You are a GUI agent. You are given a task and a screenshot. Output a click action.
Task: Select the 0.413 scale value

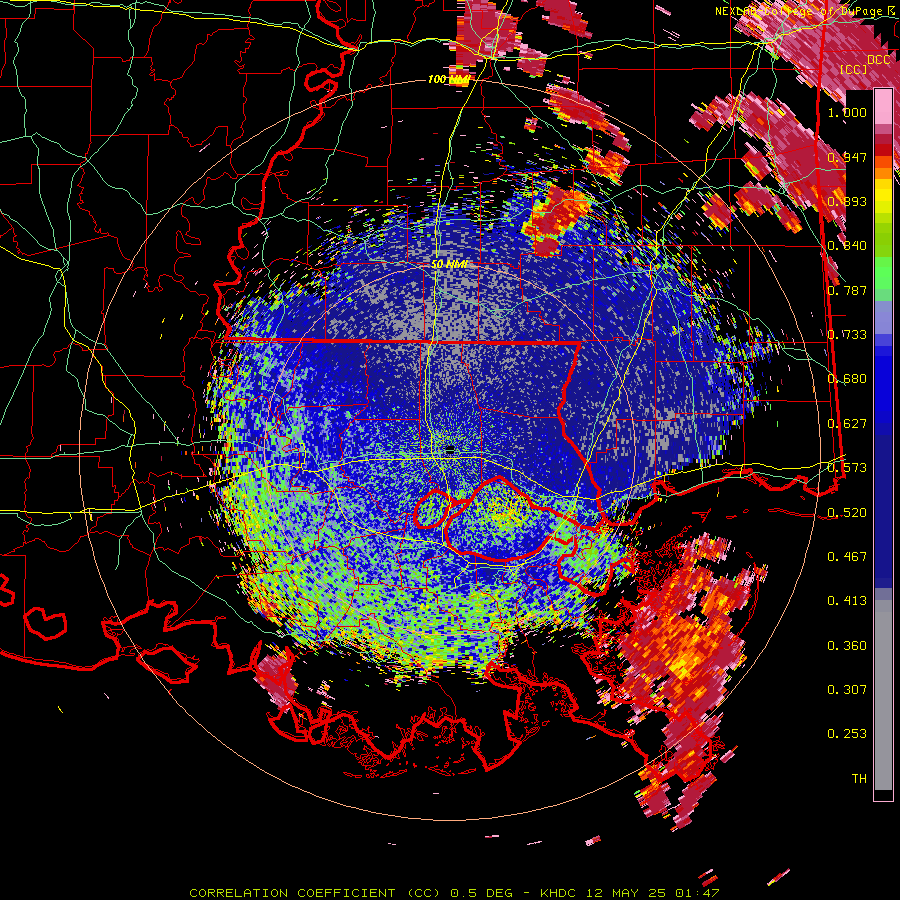(847, 600)
